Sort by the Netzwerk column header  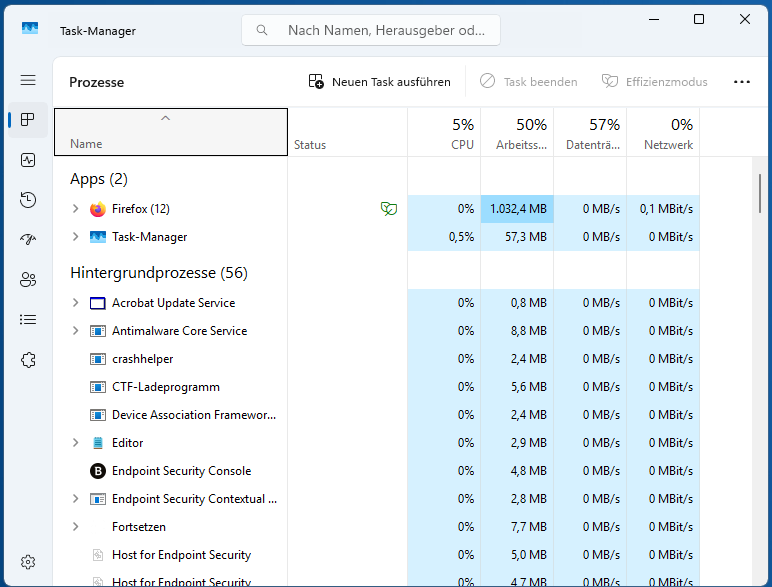pos(663,132)
